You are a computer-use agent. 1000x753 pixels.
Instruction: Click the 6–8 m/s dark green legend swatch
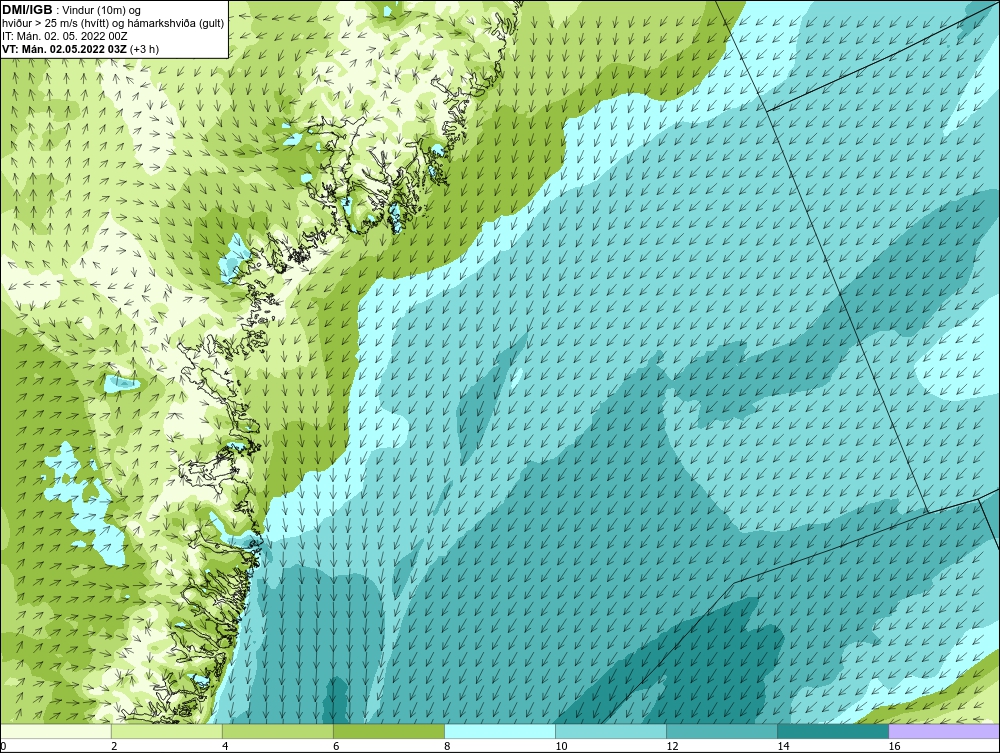389,731
